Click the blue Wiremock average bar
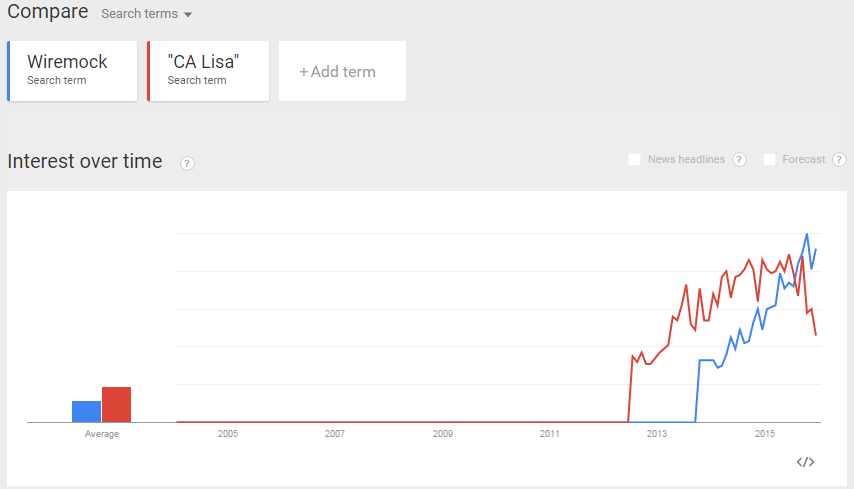Viewport: 854px width, 489px height. pyautogui.click(x=86, y=411)
